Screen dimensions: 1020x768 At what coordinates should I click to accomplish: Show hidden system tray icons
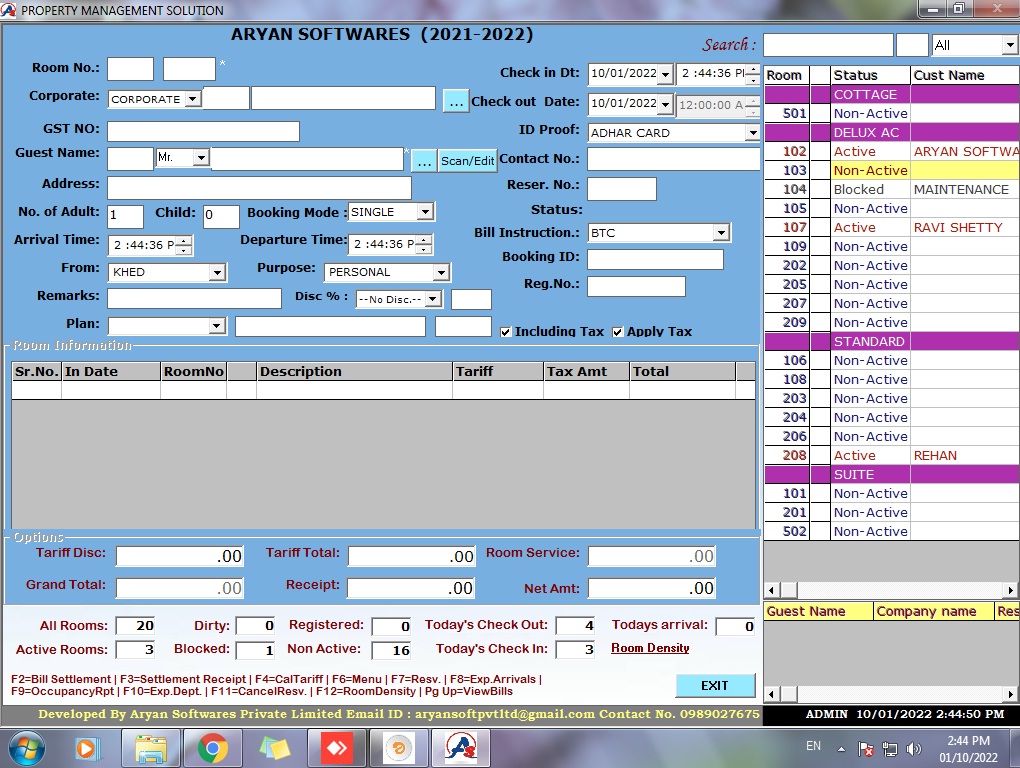[841, 748]
